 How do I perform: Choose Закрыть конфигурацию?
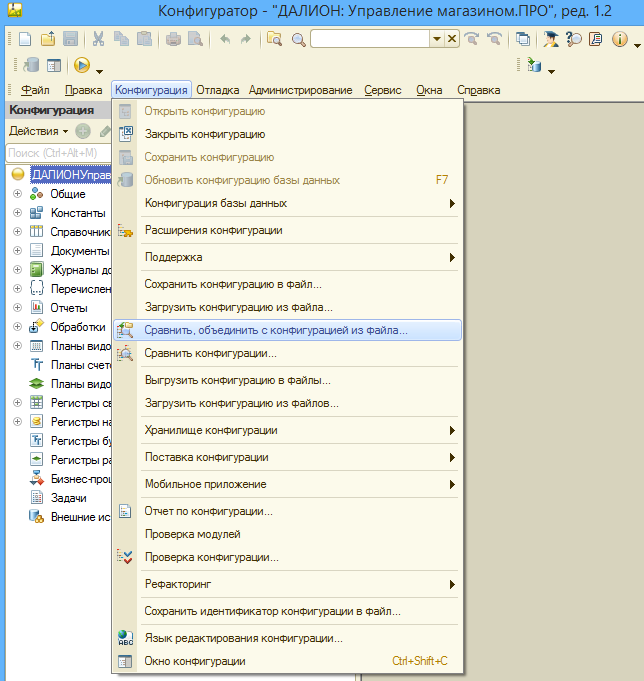(x=287, y=134)
